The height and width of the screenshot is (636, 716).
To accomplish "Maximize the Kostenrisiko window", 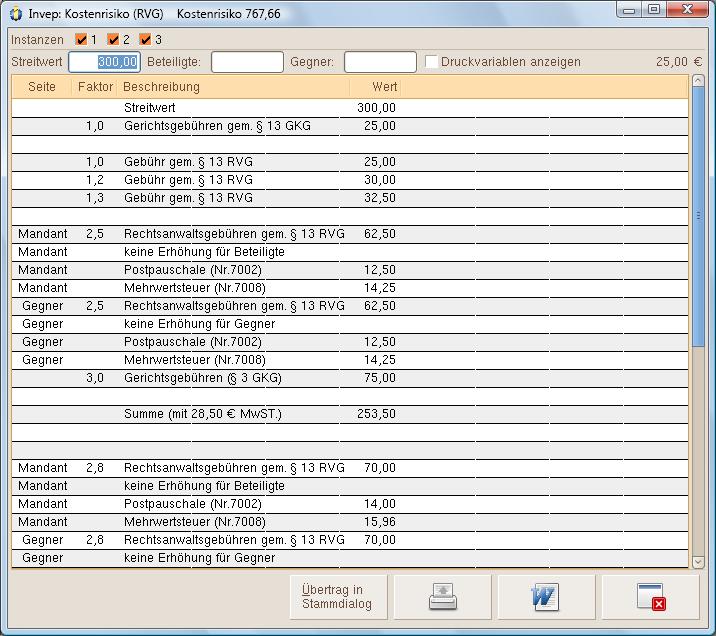I will pyautogui.click(x=653, y=10).
